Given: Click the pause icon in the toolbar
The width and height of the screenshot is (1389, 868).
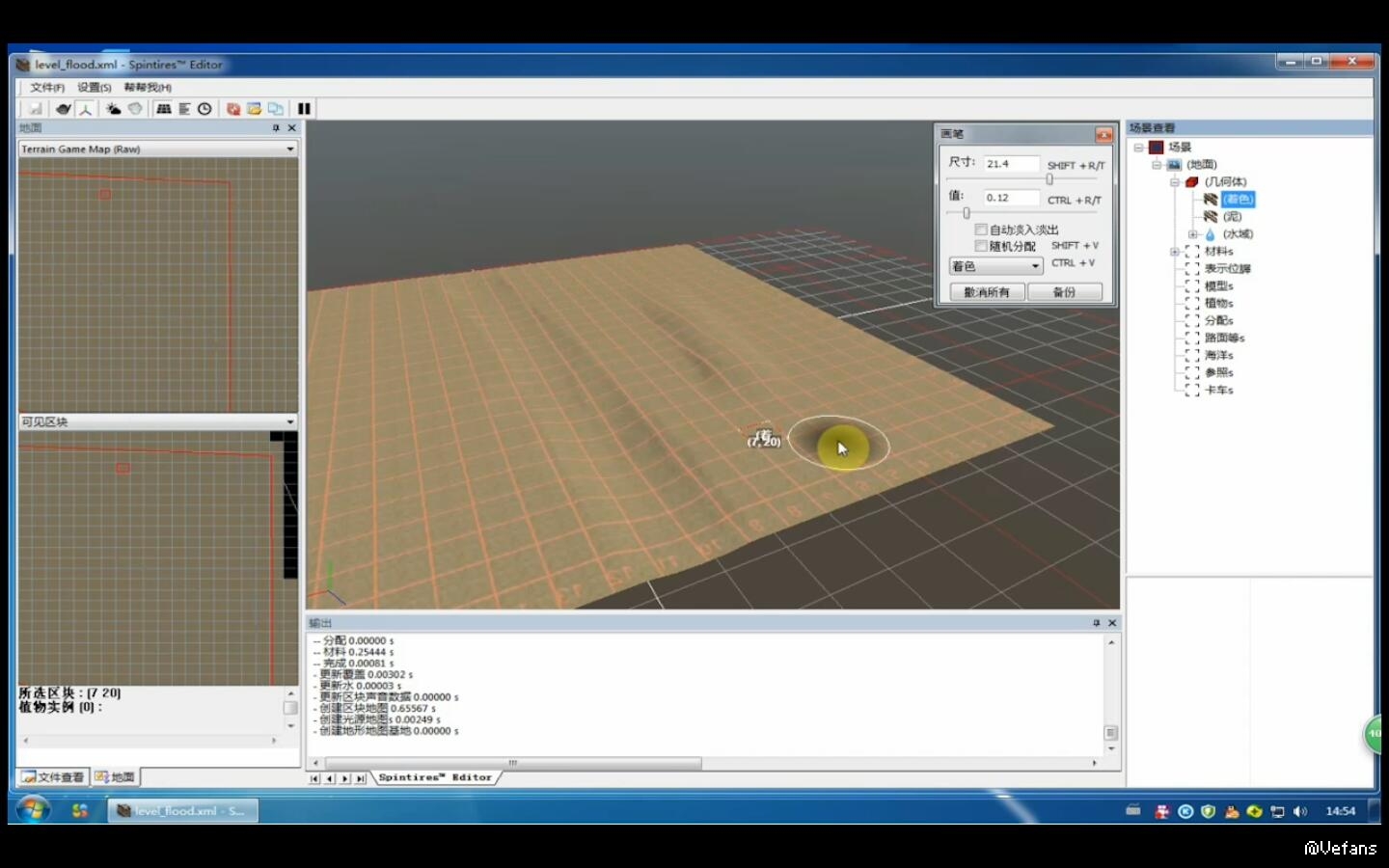Looking at the screenshot, I should [x=304, y=109].
